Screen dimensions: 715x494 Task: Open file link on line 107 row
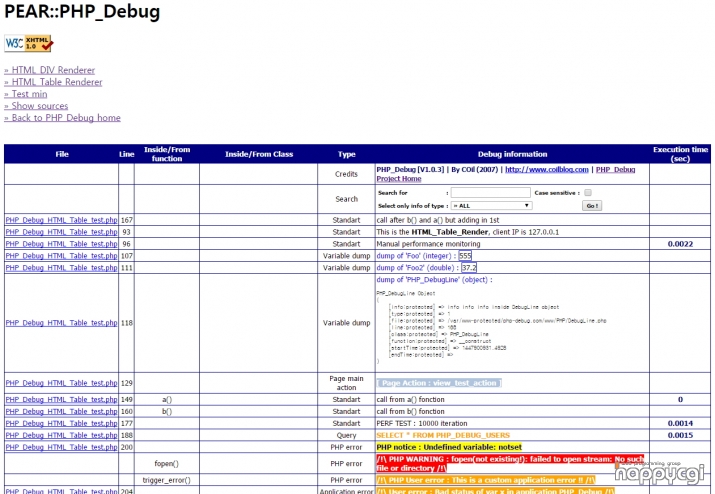[62, 255]
